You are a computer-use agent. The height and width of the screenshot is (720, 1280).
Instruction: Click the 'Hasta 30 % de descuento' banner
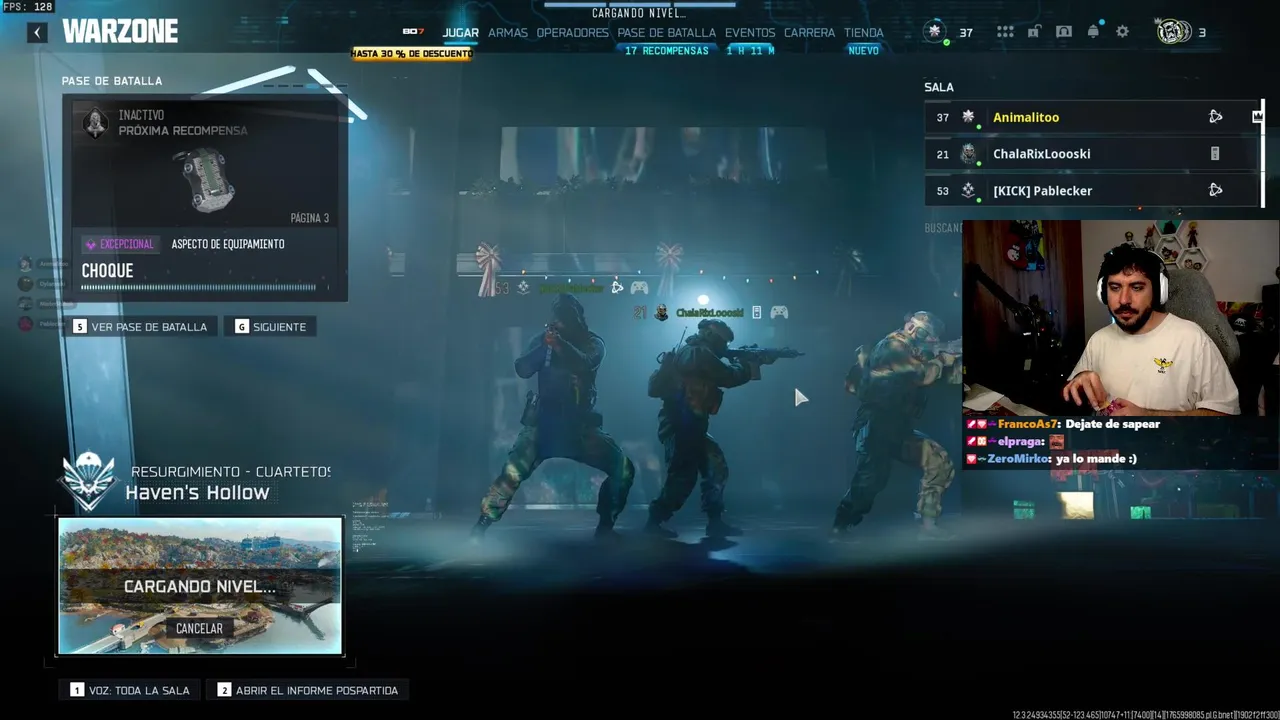[x=411, y=53]
